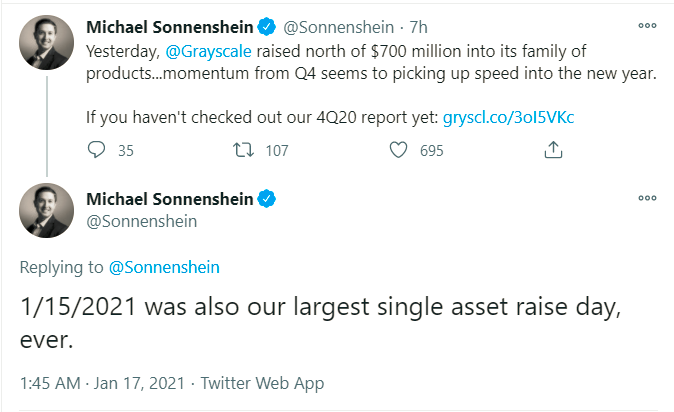Click the @Sonnenshein link after Replying to

(x=165, y=267)
